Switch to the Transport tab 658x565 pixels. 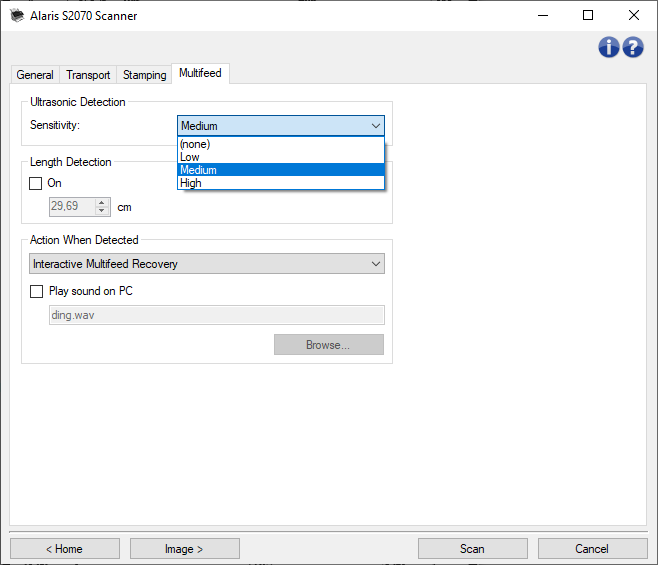(88, 75)
